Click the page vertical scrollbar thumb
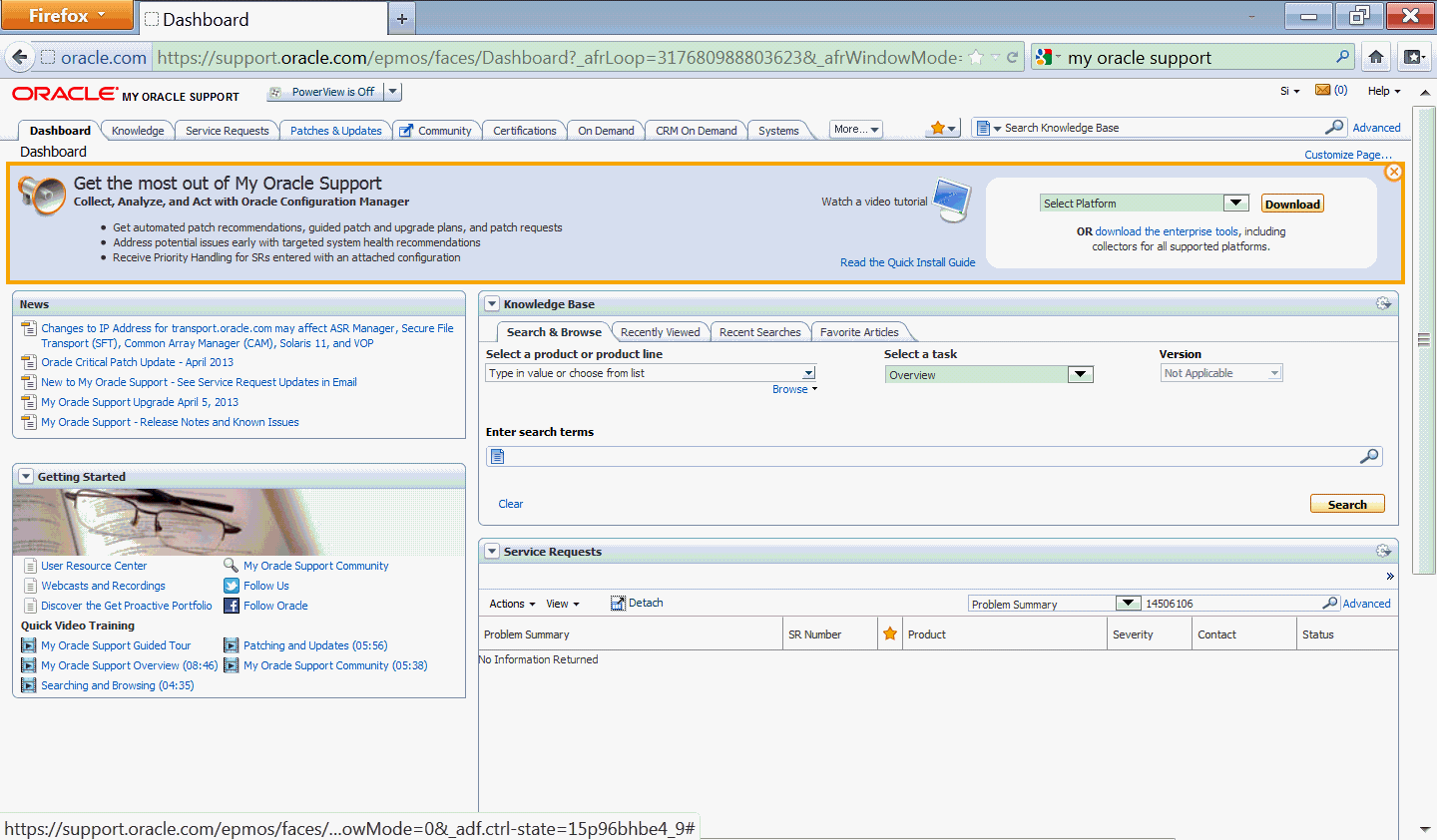Image resolution: width=1437 pixels, height=840 pixels. (x=1424, y=340)
